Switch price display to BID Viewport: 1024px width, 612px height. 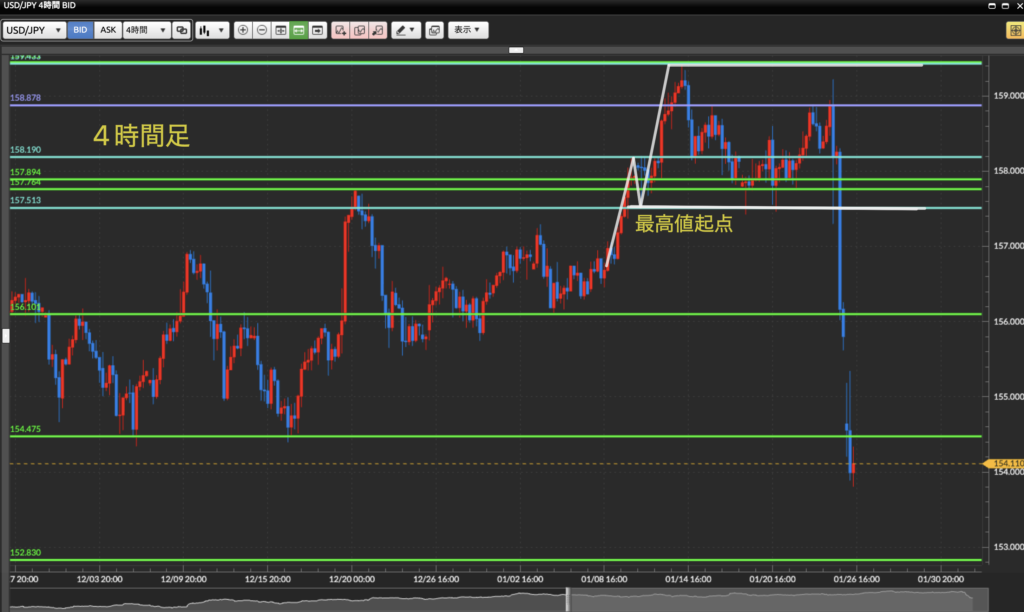[80, 30]
